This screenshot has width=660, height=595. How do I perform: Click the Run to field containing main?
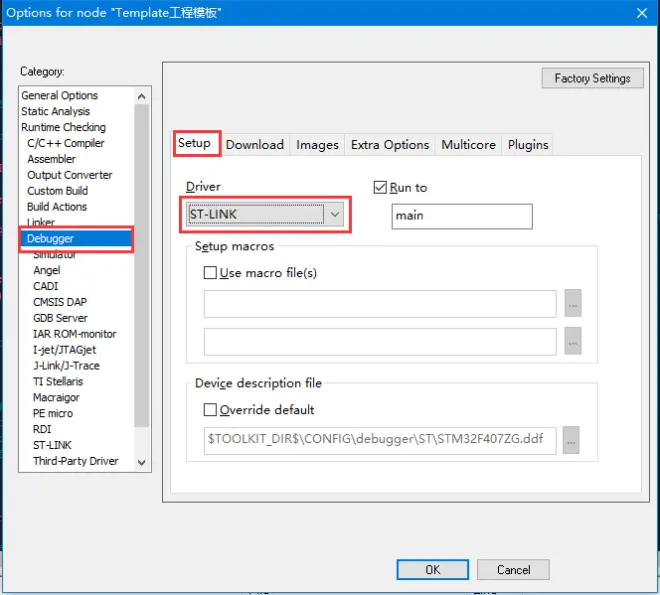(462, 216)
